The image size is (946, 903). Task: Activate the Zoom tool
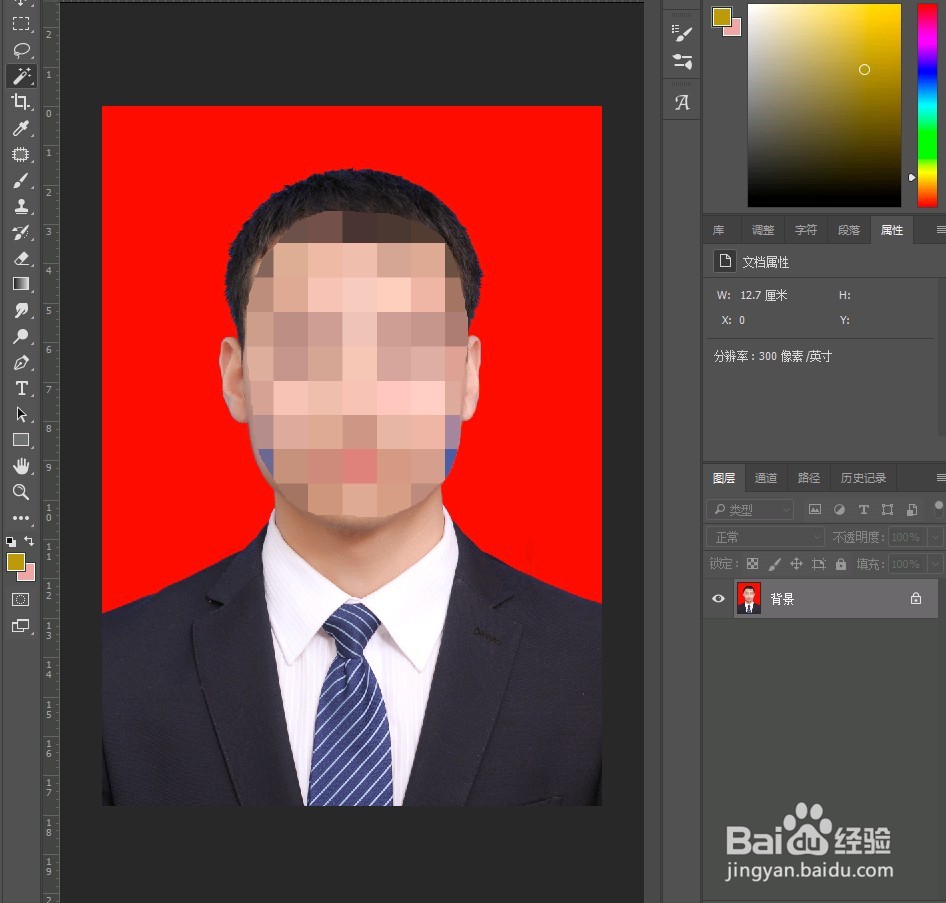[x=22, y=492]
